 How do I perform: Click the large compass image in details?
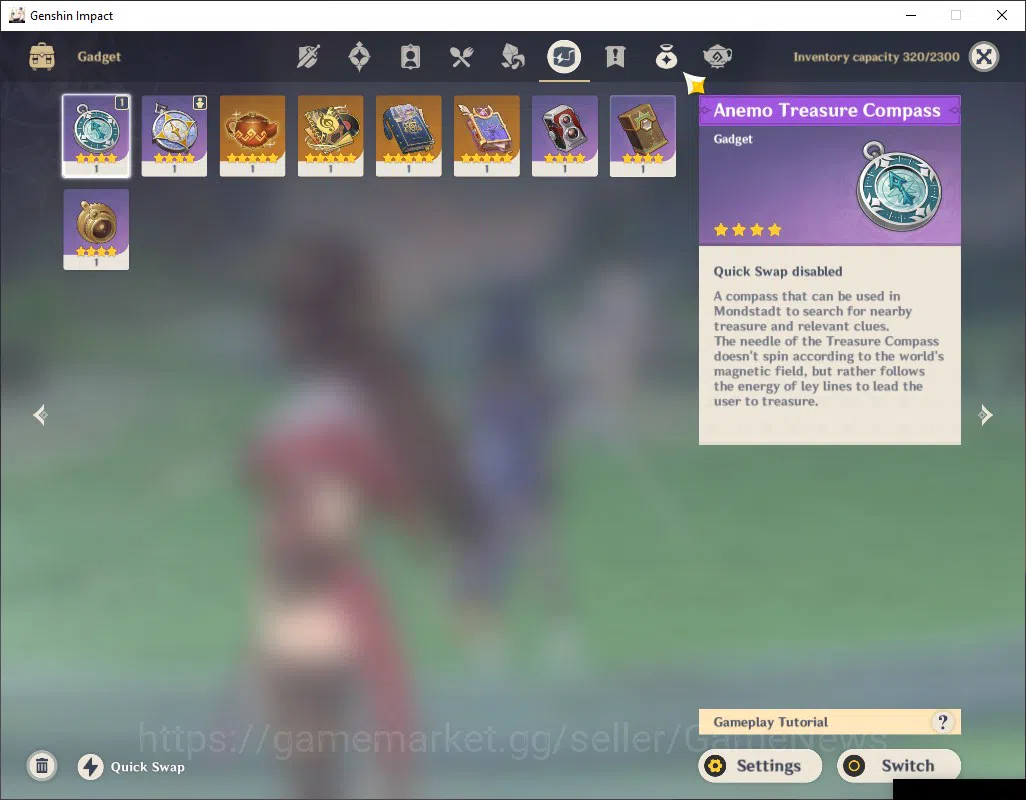pyautogui.click(x=899, y=186)
